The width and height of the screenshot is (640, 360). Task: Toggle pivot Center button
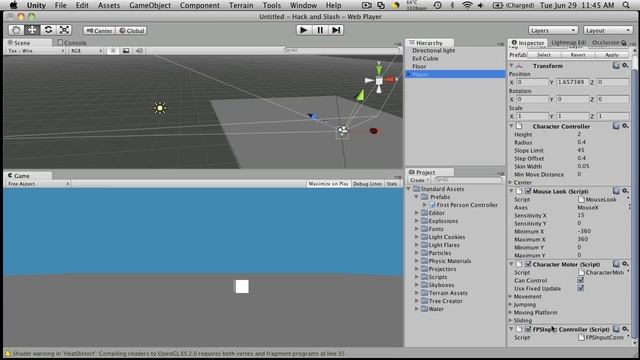coord(99,31)
